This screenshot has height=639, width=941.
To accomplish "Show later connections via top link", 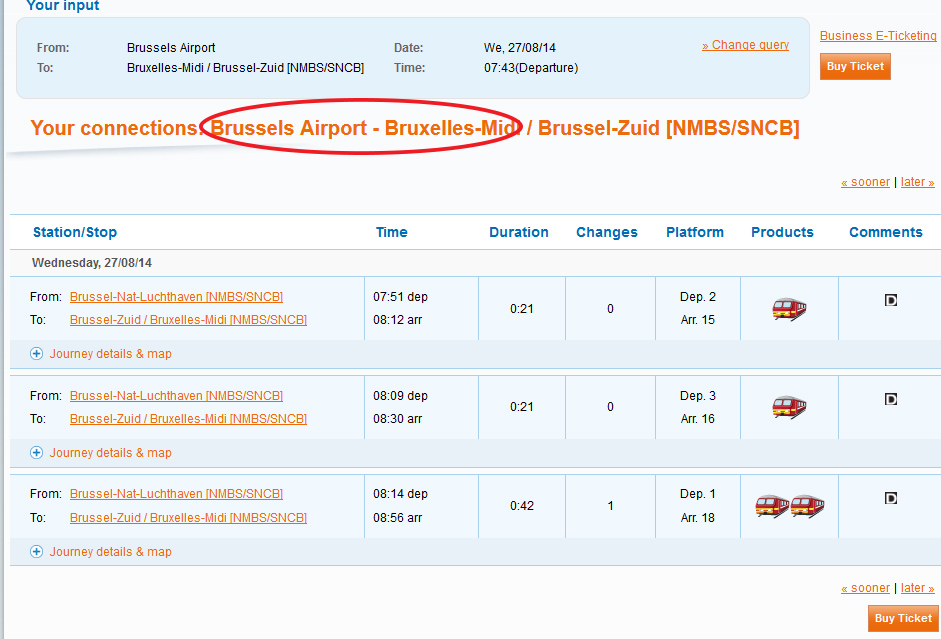I will (x=918, y=182).
